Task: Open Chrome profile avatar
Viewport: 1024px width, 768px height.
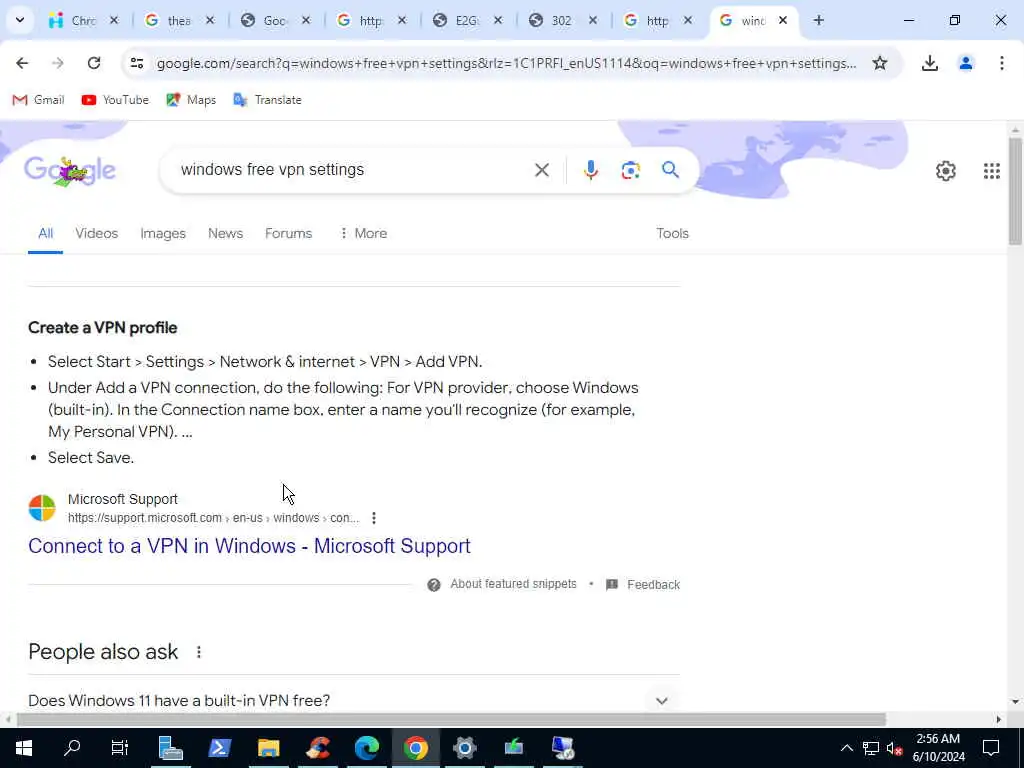Action: [x=965, y=63]
